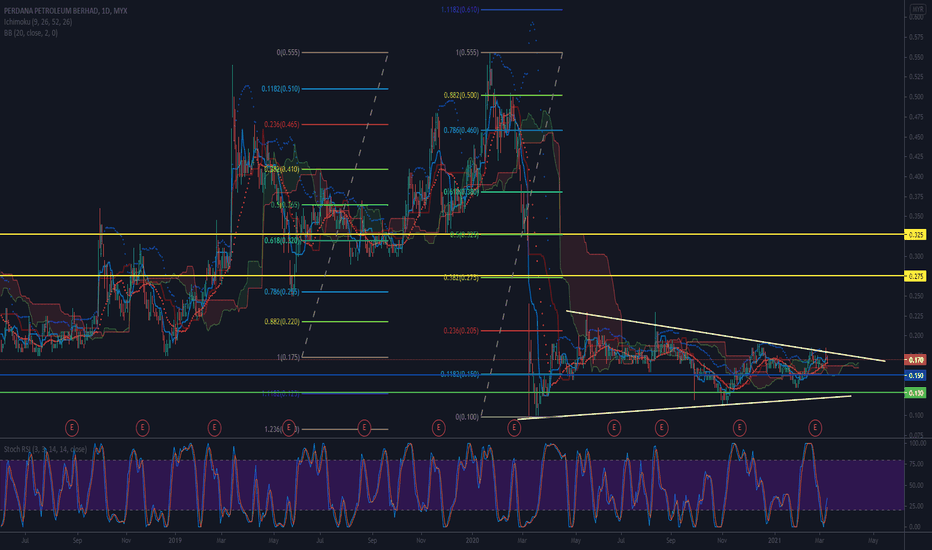Select the 0.618(0.380) Fibonacci label
The height and width of the screenshot is (550, 932).
click(461, 192)
